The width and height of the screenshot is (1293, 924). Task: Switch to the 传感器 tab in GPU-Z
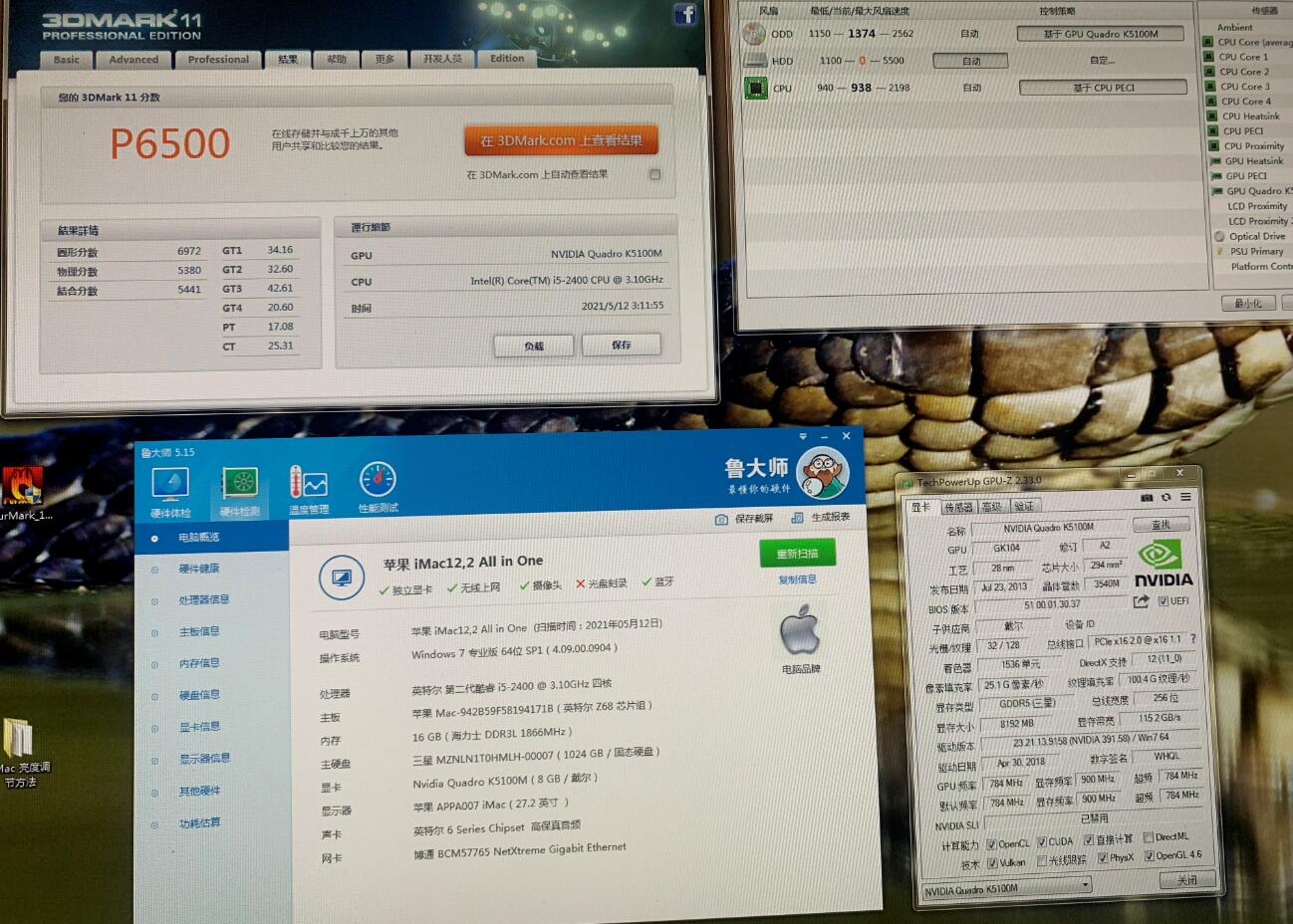pyautogui.click(x=958, y=508)
